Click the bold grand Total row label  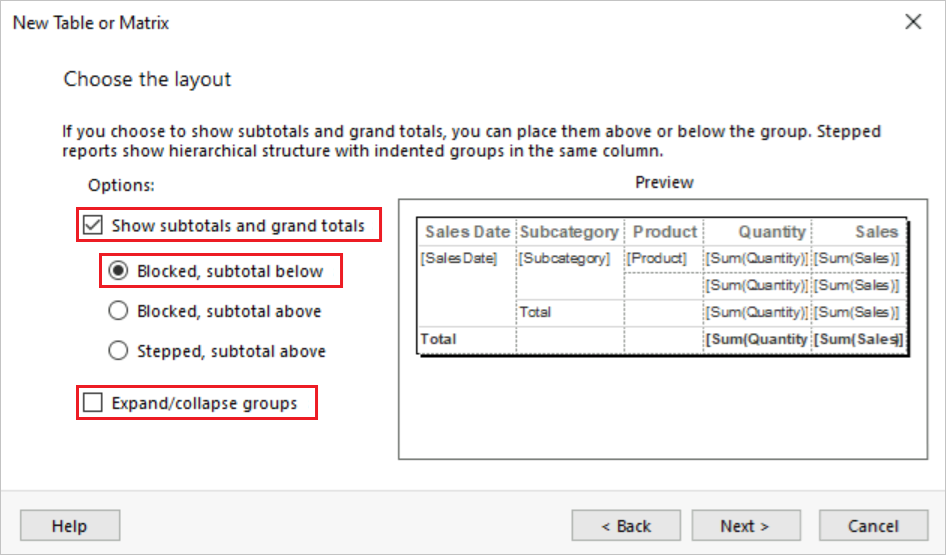(x=438, y=340)
